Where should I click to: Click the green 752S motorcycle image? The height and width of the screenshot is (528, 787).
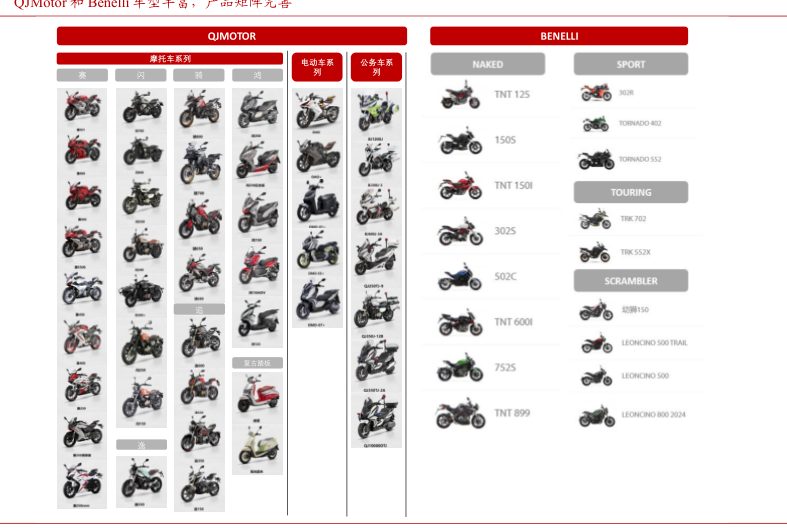click(x=460, y=368)
